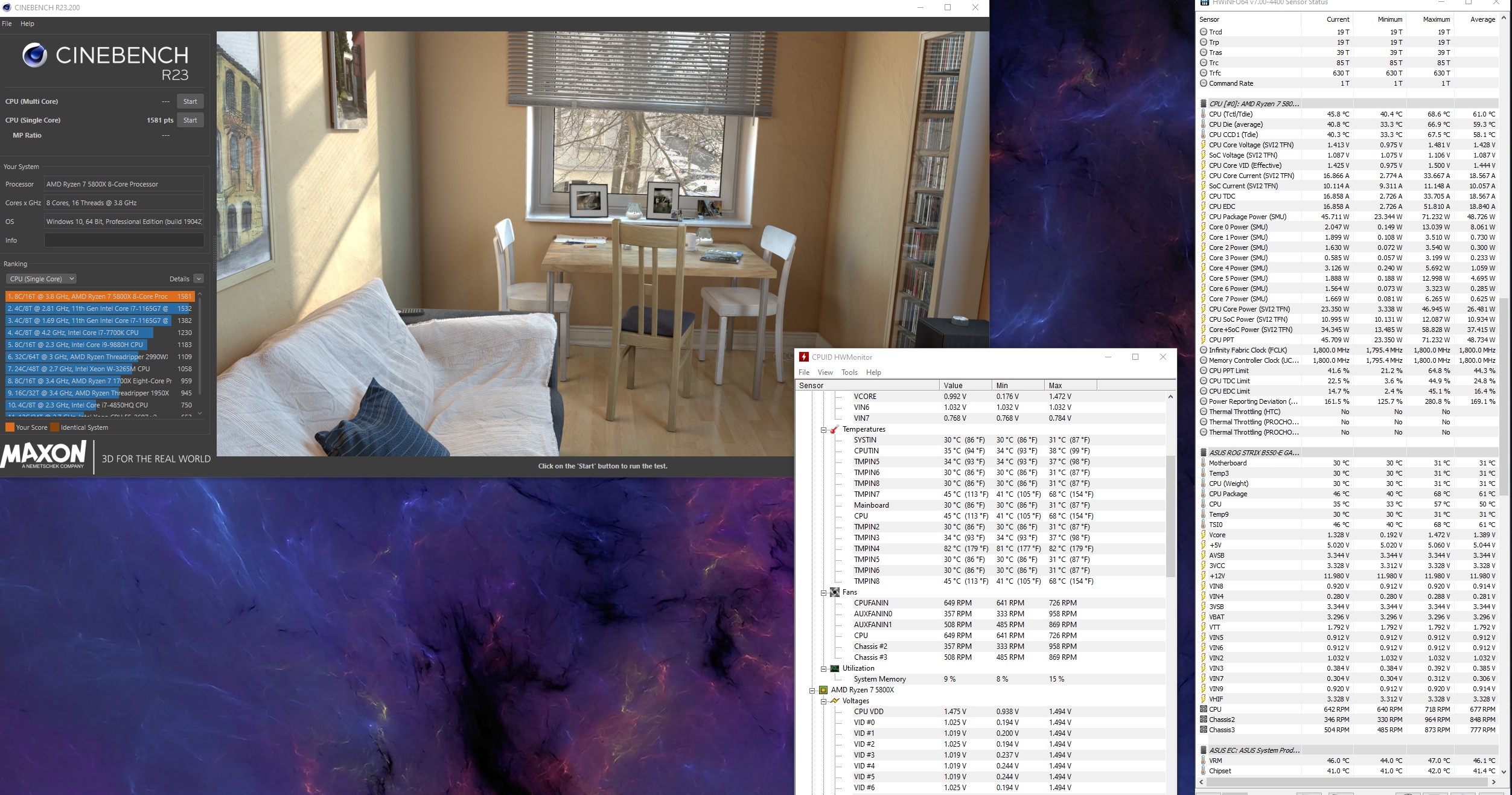Click the Vcore lightning icon in HWiNFO
This screenshot has width=1512, height=795.
(x=1204, y=535)
